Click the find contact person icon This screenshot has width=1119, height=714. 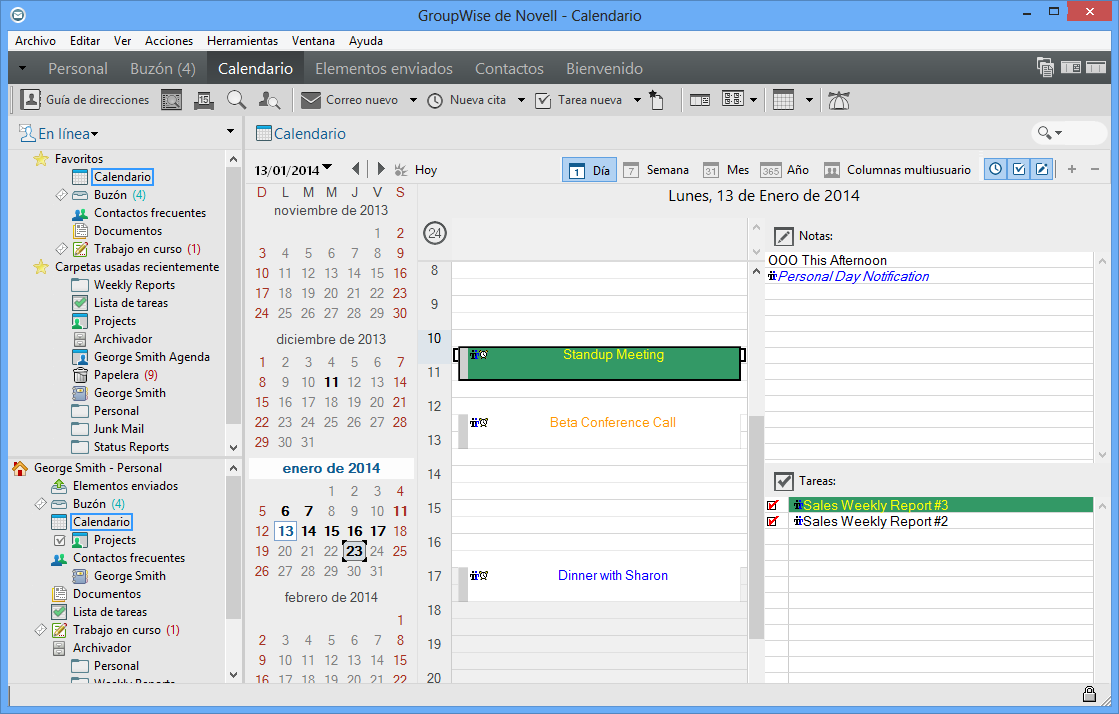[x=269, y=100]
